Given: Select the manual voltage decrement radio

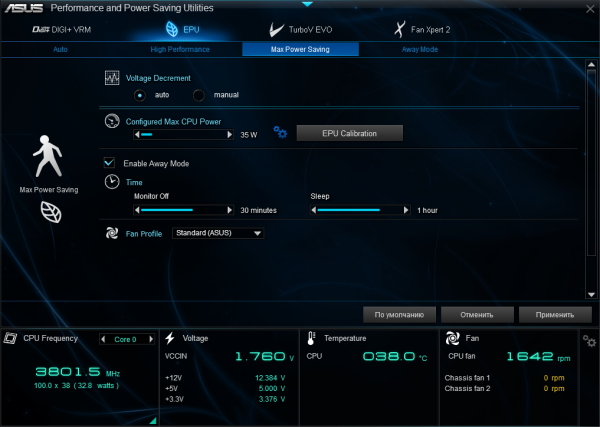Looking at the screenshot, I should 199,95.
